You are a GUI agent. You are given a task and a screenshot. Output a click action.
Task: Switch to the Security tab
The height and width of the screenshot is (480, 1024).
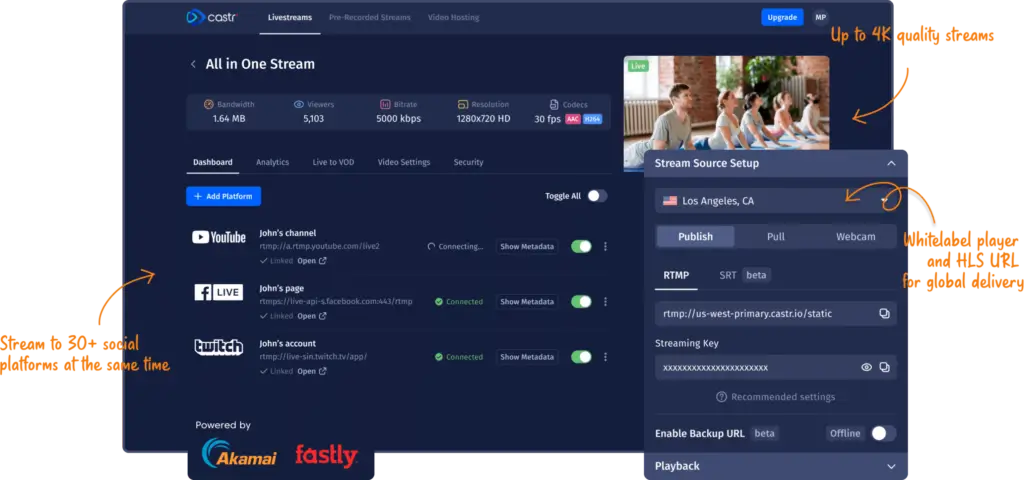click(469, 162)
